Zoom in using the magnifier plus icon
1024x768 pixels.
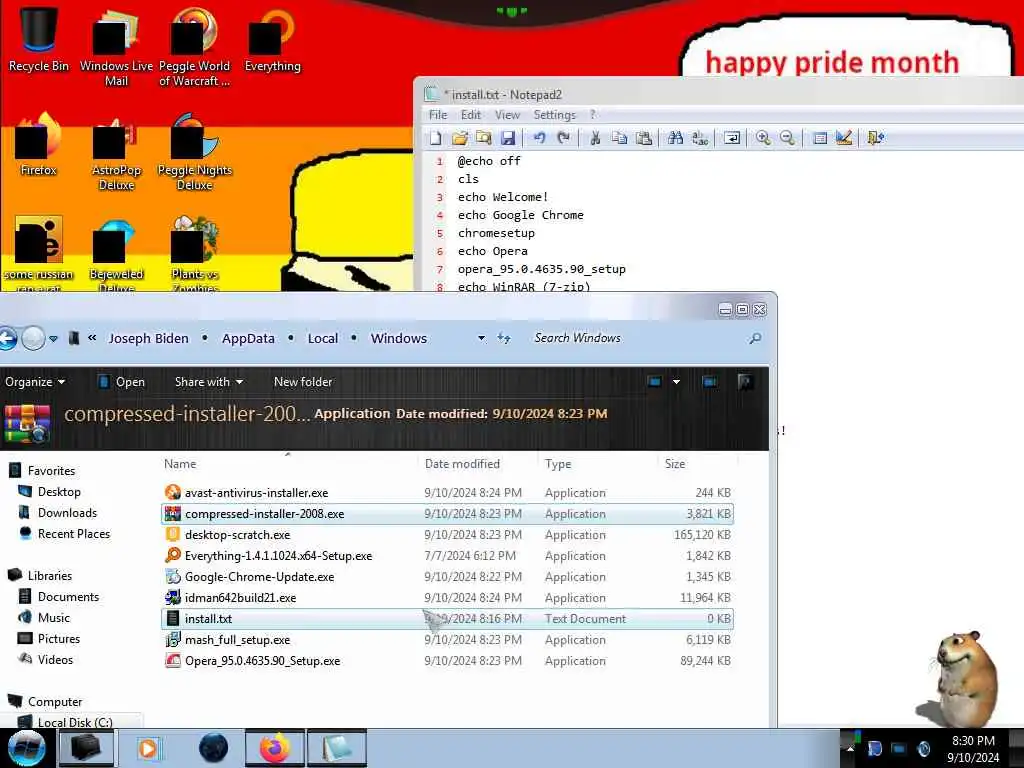tap(763, 138)
